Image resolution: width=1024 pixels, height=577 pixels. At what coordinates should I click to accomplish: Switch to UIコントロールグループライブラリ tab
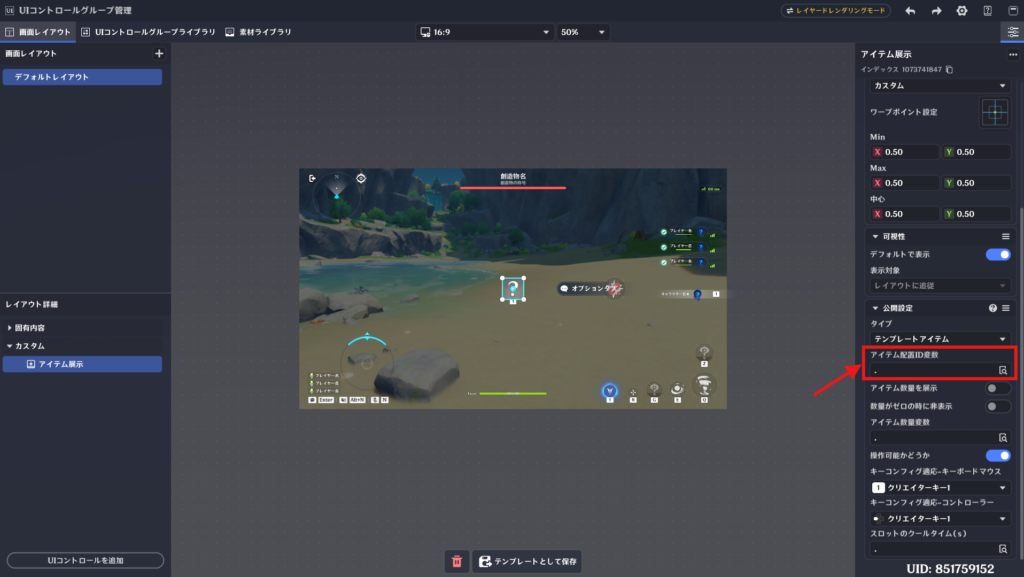pyautogui.click(x=148, y=32)
